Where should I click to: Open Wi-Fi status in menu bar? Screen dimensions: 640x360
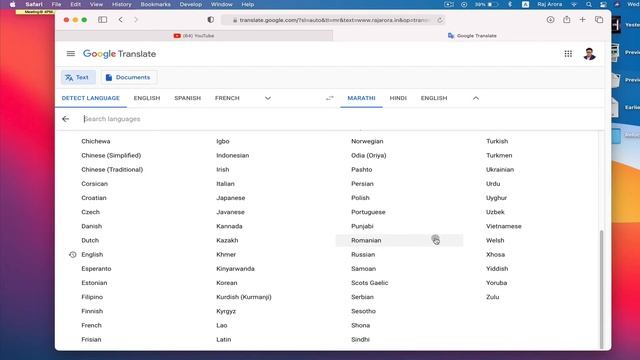574,4
